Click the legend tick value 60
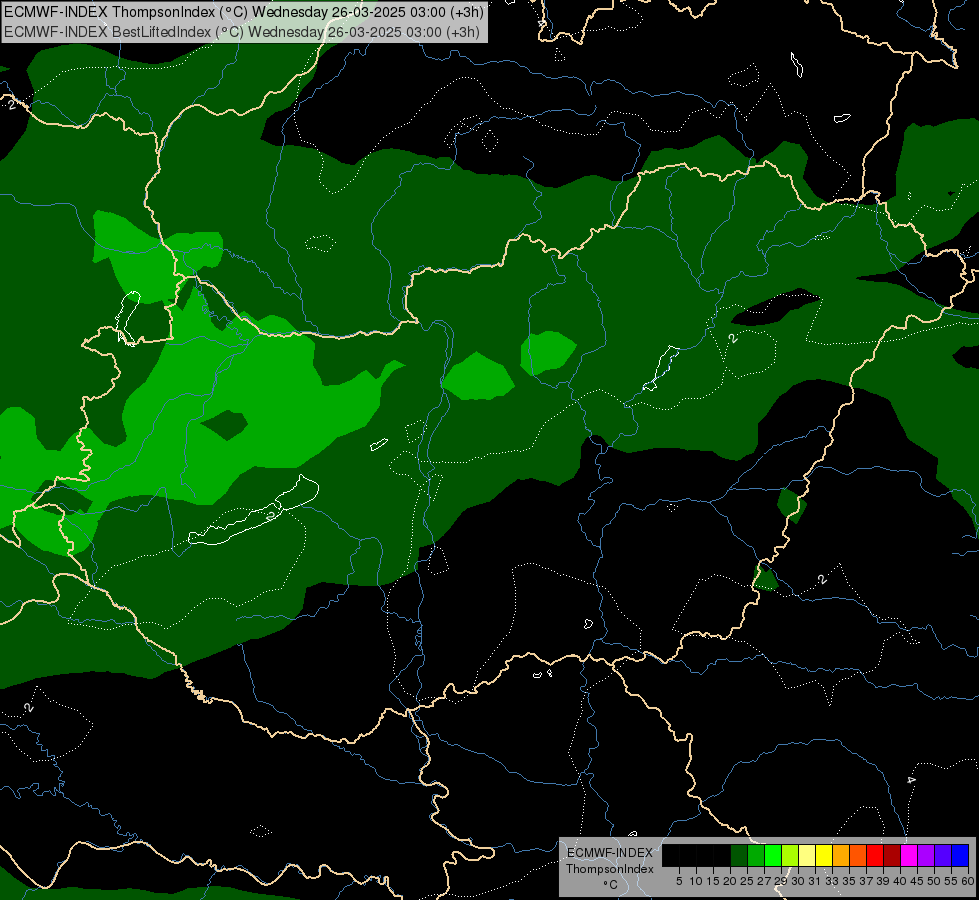Viewport: 979px width, 900px height. pos(968,881)
